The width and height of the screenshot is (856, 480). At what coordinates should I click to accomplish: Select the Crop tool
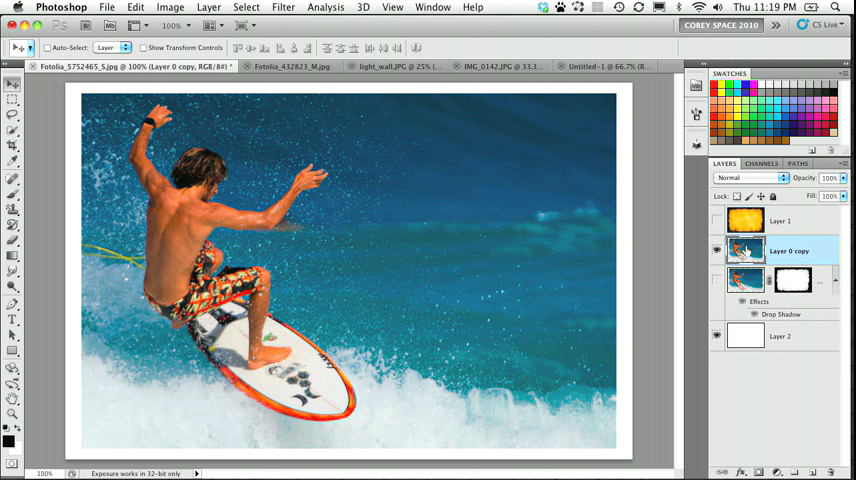coord(12,145)
